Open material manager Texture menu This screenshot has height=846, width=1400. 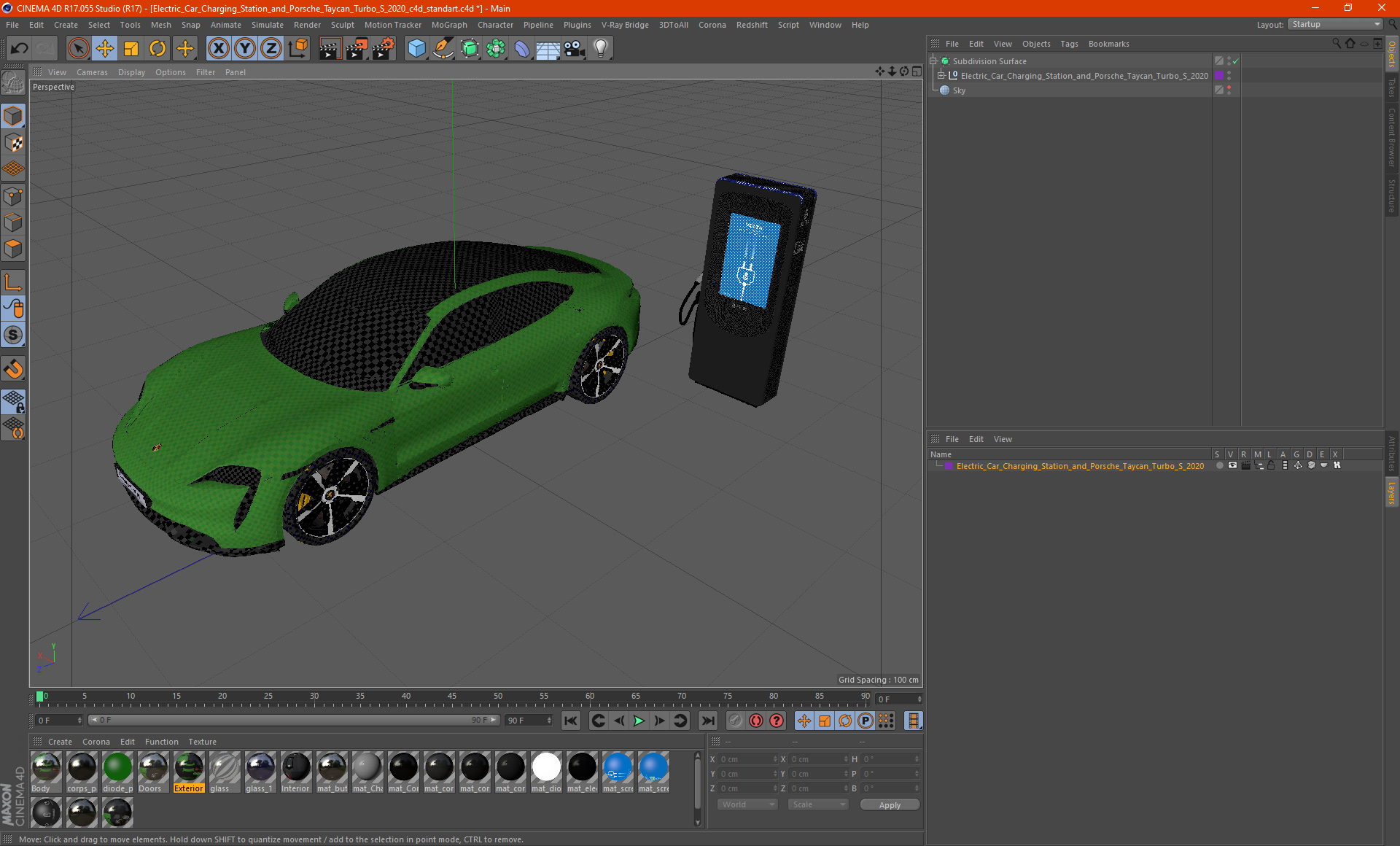click(202, 742)
